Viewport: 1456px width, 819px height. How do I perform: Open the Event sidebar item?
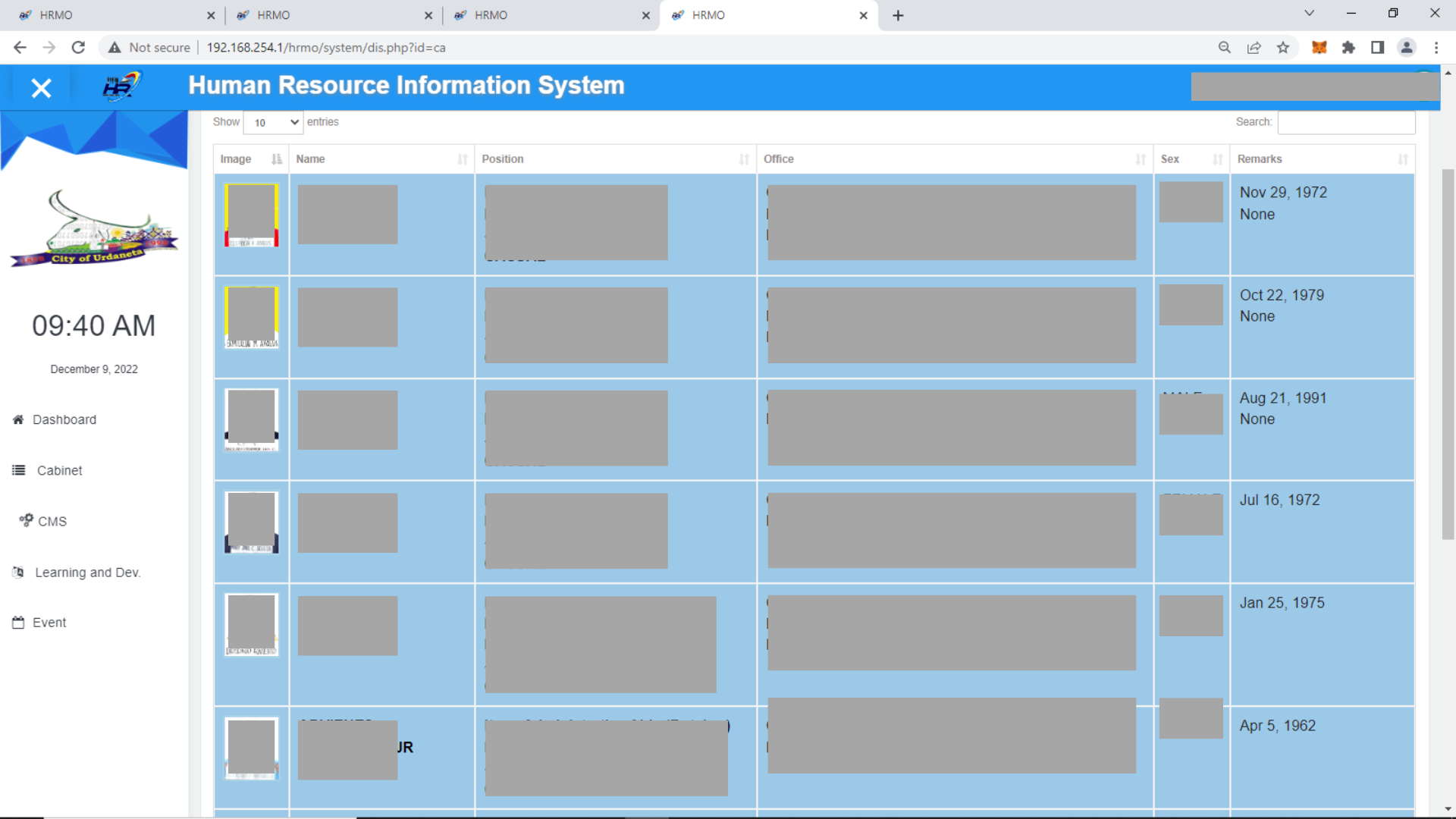tap(49, 623)
